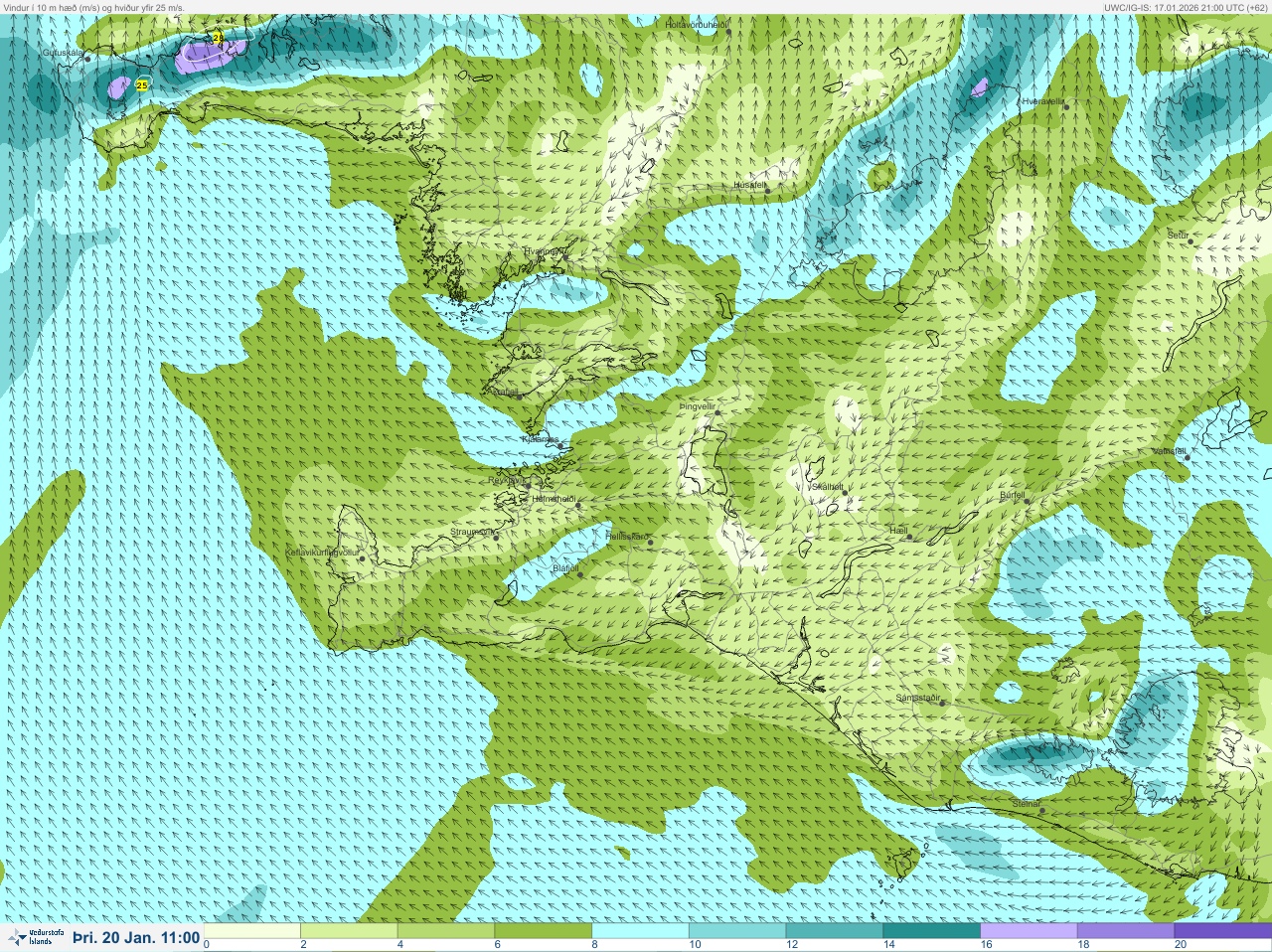Select the 4–6 m/s legend color
The image size is (1272, 952).
coord(446,931)
